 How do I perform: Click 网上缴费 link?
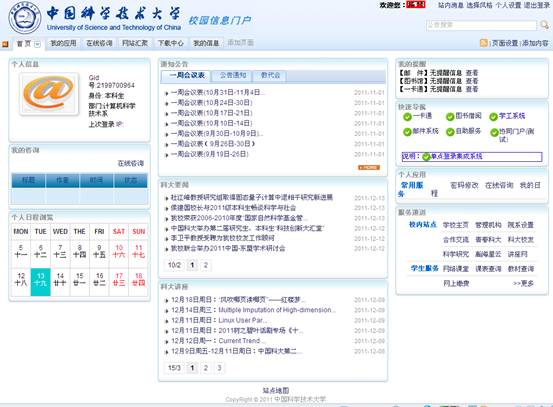[456, 283]
